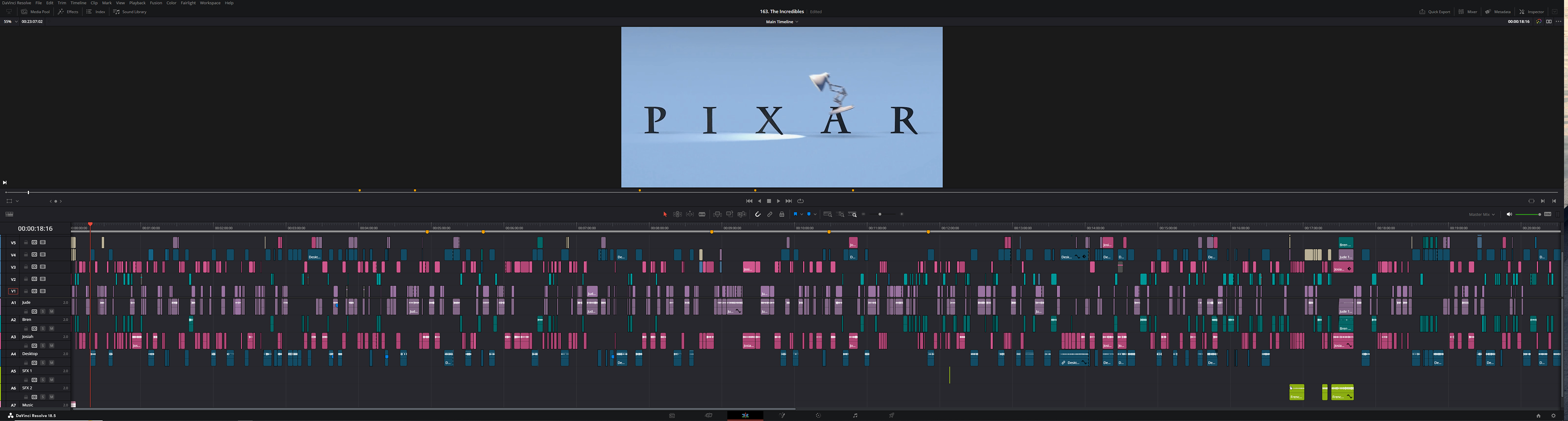The width and height of the screenshot is (1568, 421).
Task: Mute track A1 Jude
Action: click(x=51, y=312)
